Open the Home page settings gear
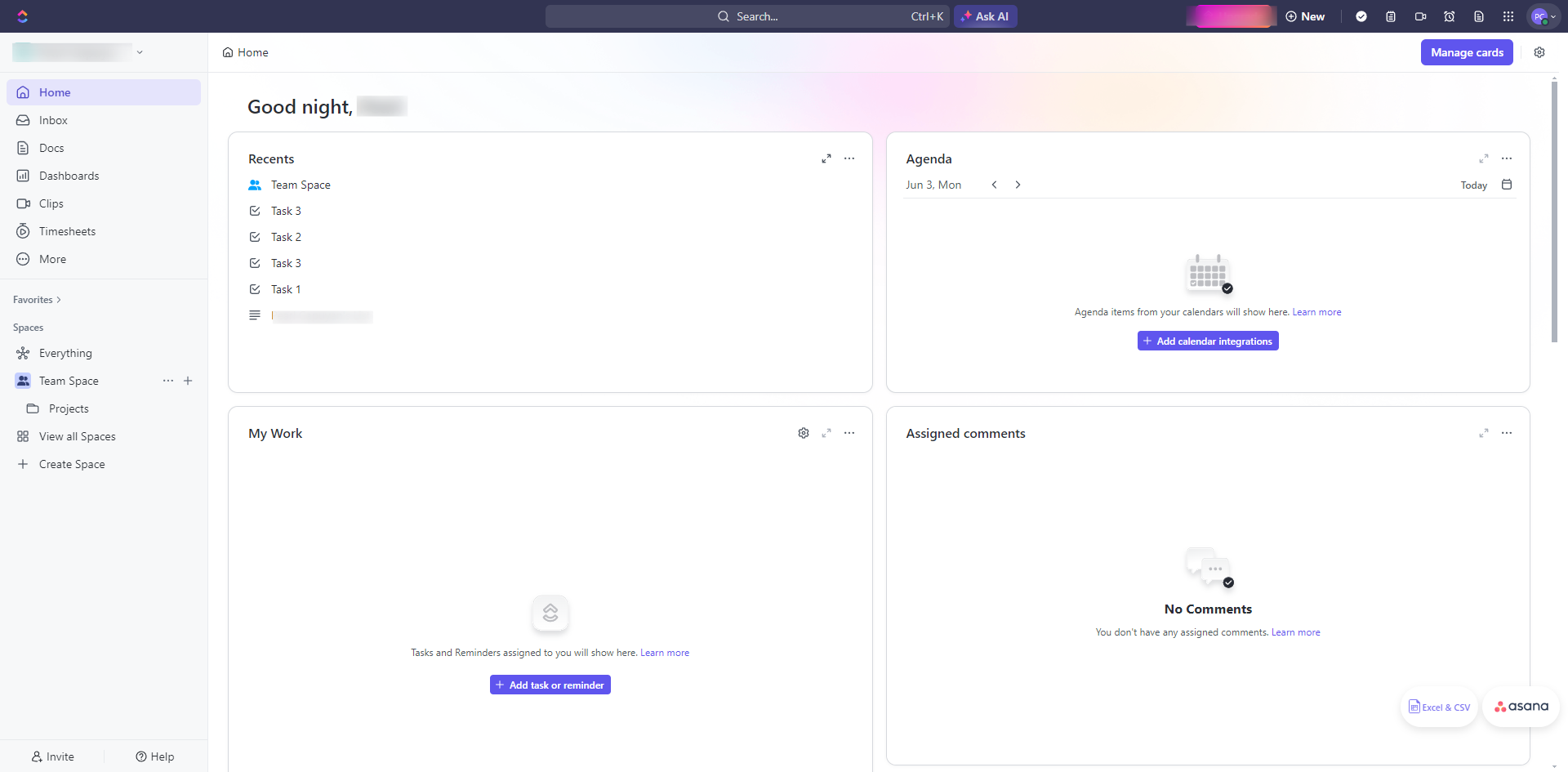1568x772 pixels. (x=1539, y=52)
